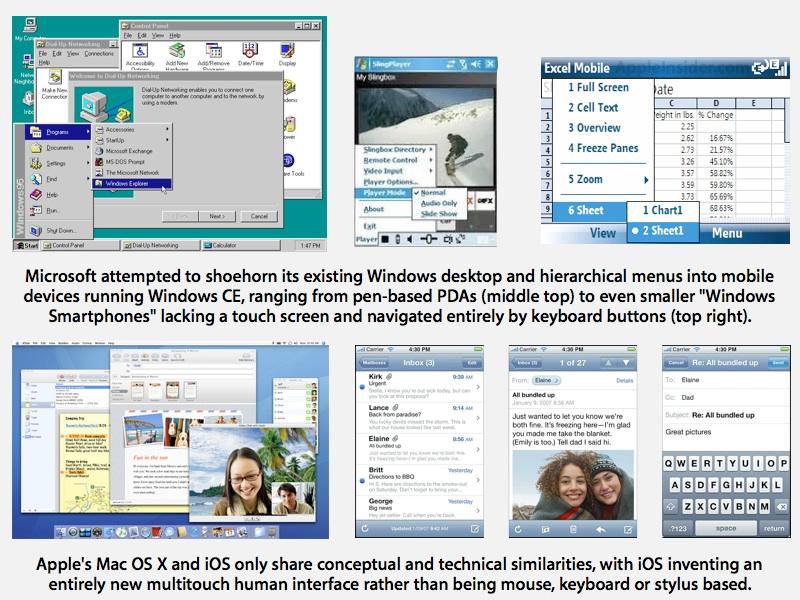Image resolution: width=800 pixels, height=600 pixels.
Task: Tap the compose icon in the Inbox list toolbar
Action: [x=474, y=529]
